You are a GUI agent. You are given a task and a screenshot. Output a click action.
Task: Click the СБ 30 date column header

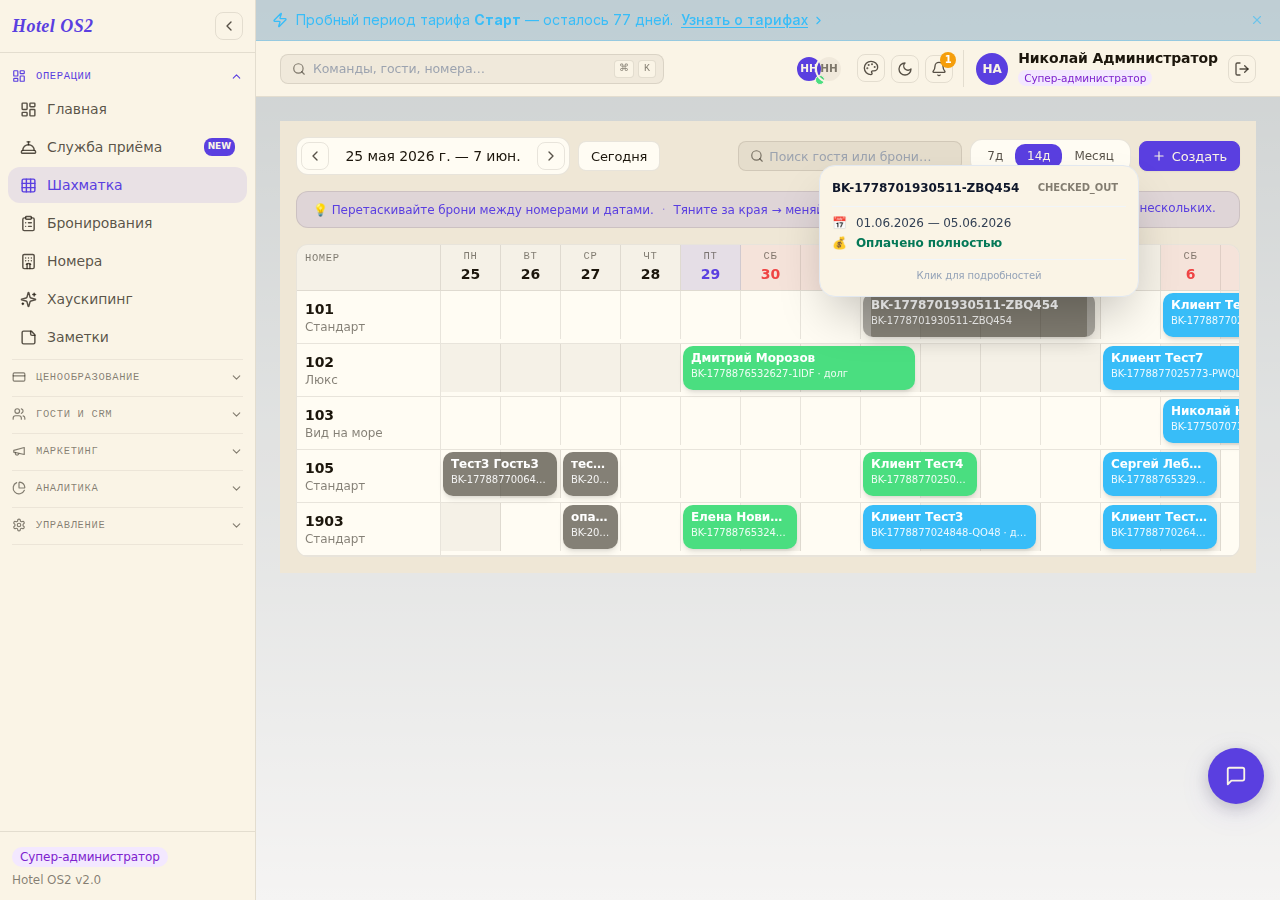pos(770,267)
